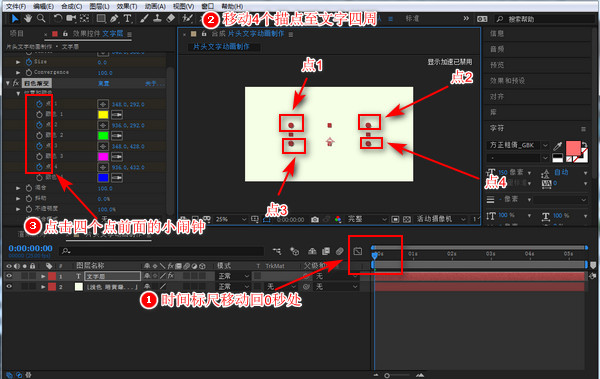
Task: Select the Rectangle shape tool
Action: tap(101, 18)
